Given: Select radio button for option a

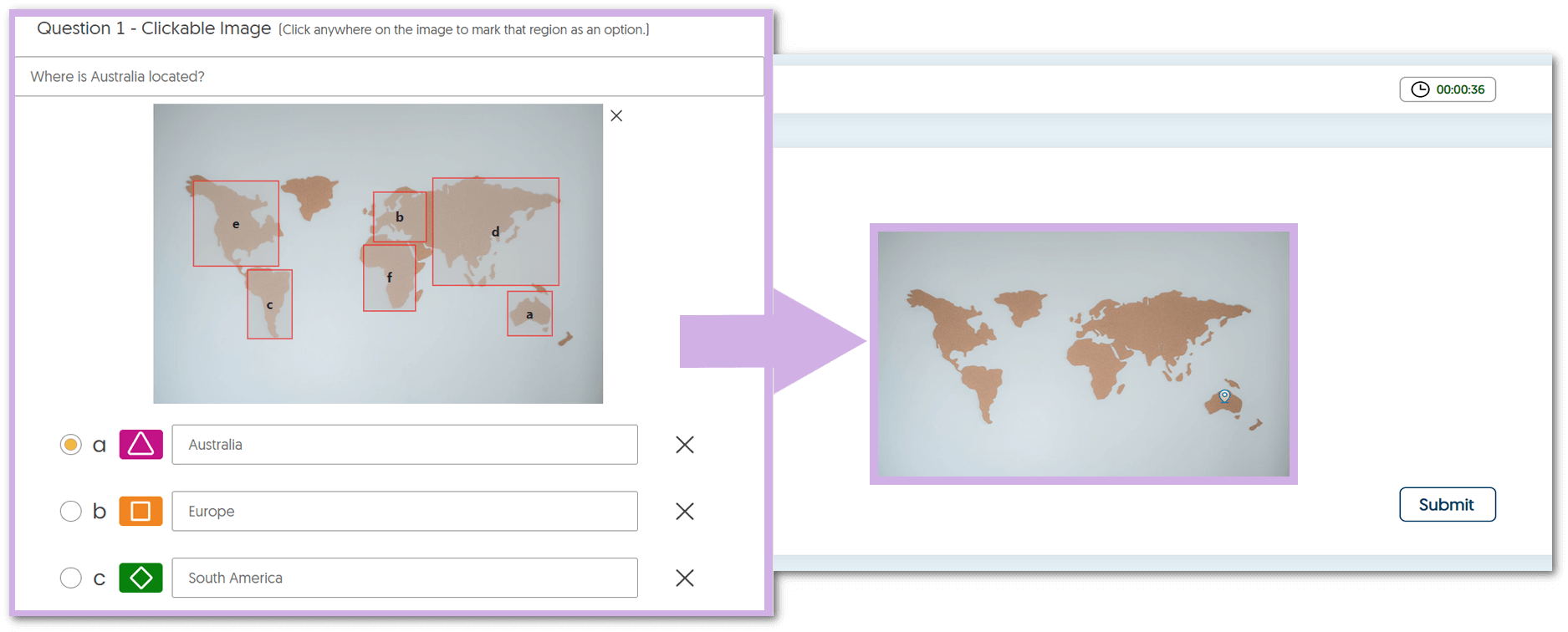Looking at the screenshot, I should tap(71, 445).
